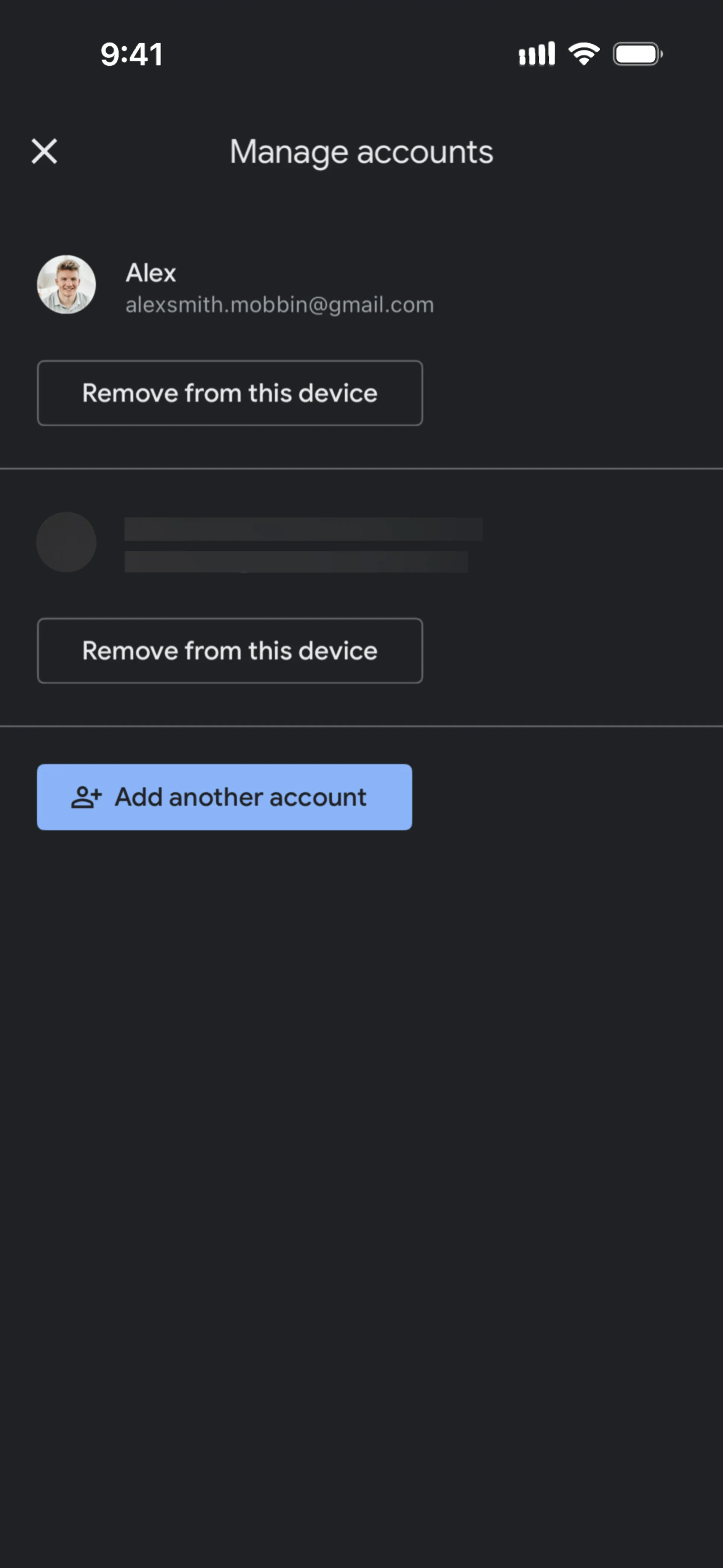Image resolution: width=723 pixels, height=1568 pixels.
Task: Tap the alexsmith.mobbin@gmail.com email address
Action: [x=279, y=304]
